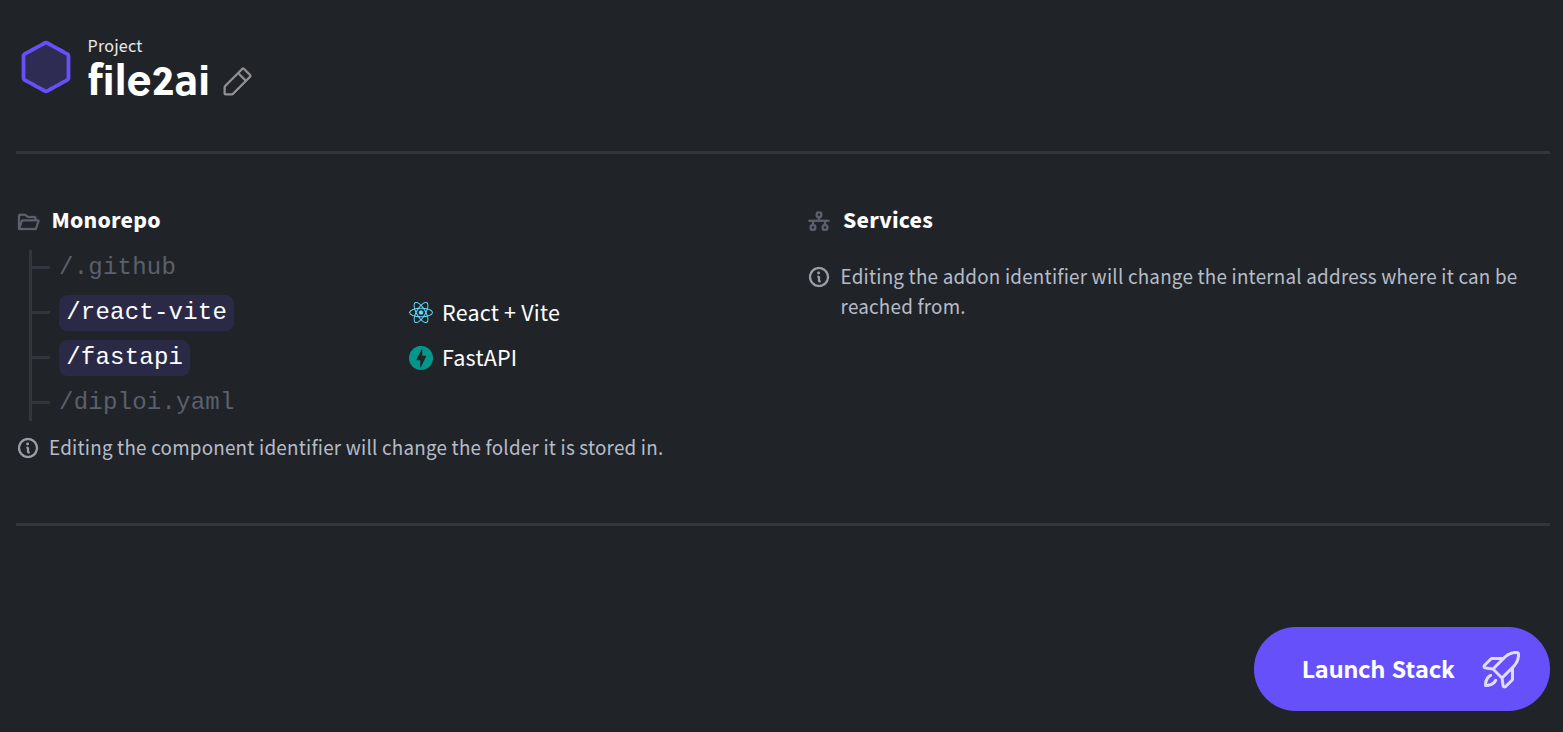Image resolution: width=1563 pixels, height=732 pixels.
Task: Click the info icon about addon identifiers
Action: (818, 276)
